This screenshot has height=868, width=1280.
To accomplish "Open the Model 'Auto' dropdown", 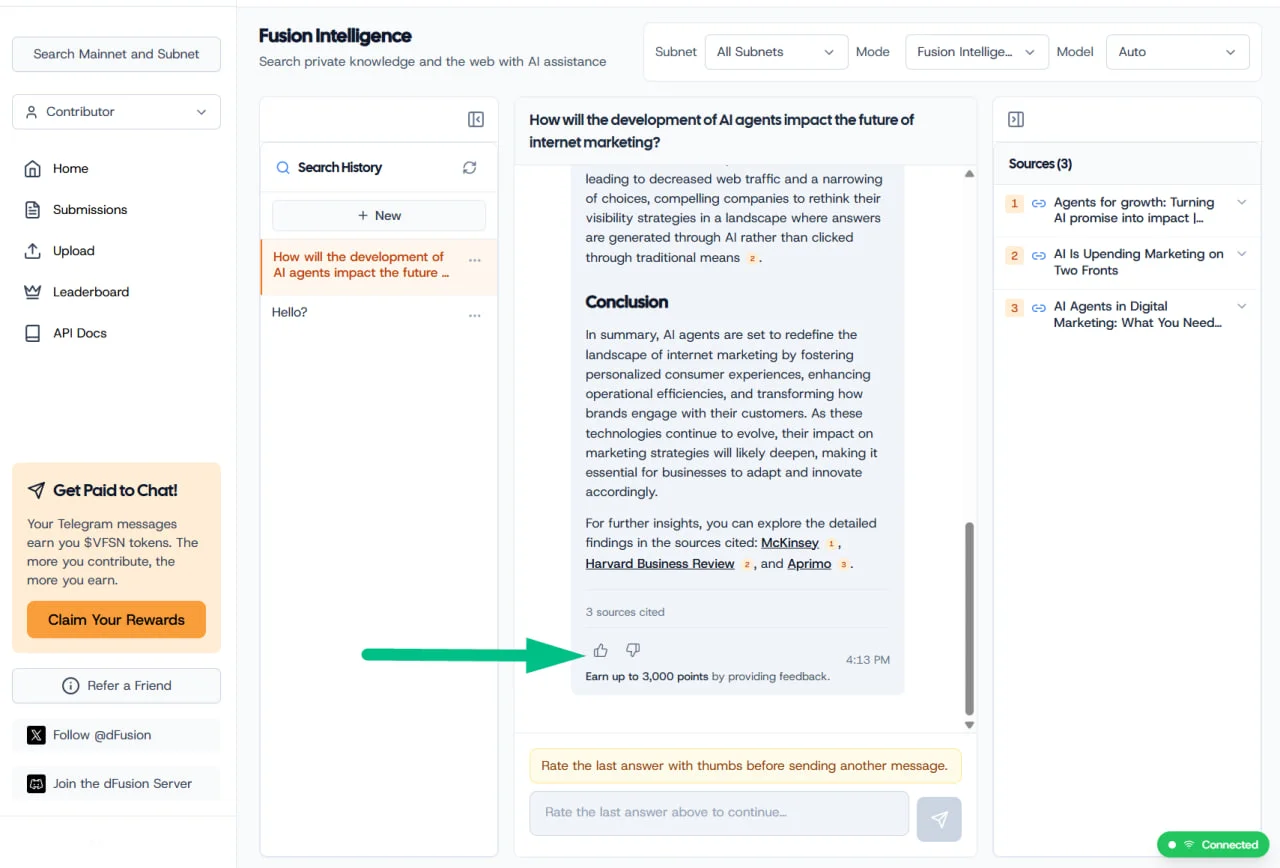I will pos(1178,52).
